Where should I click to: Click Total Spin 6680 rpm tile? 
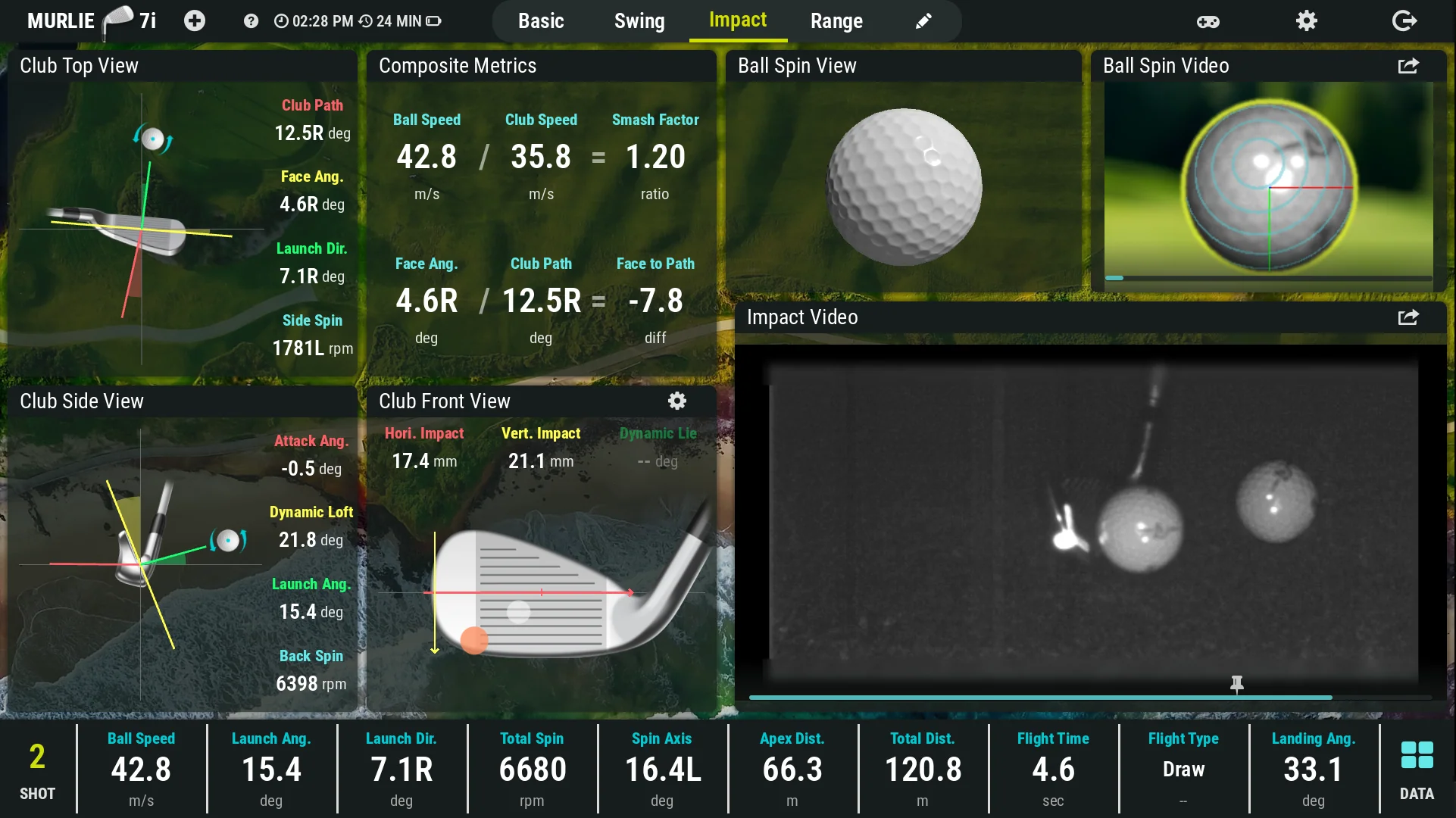[532, 770]
